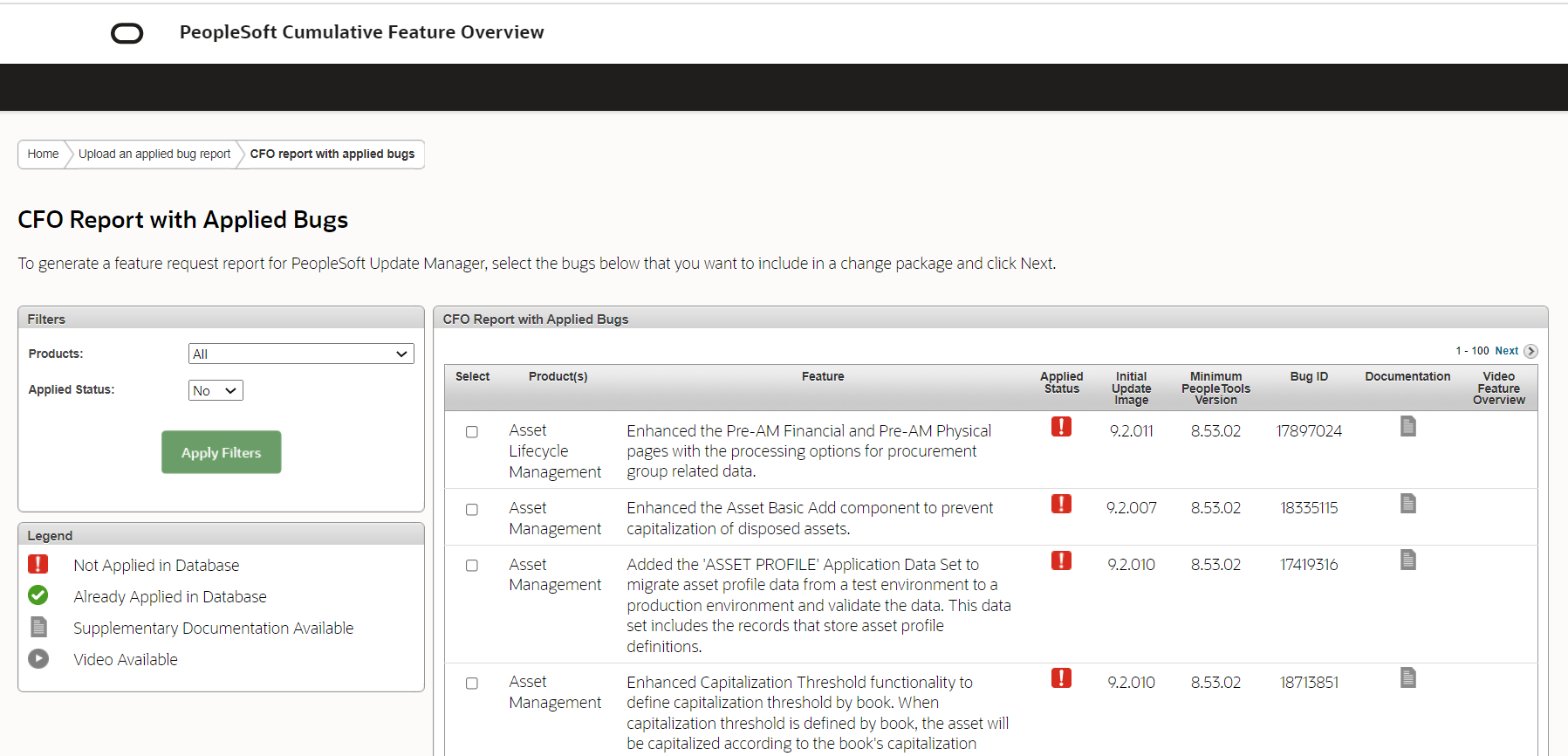
Task: Open documentation icon for bug 17419316
Action: point(1407,560)
